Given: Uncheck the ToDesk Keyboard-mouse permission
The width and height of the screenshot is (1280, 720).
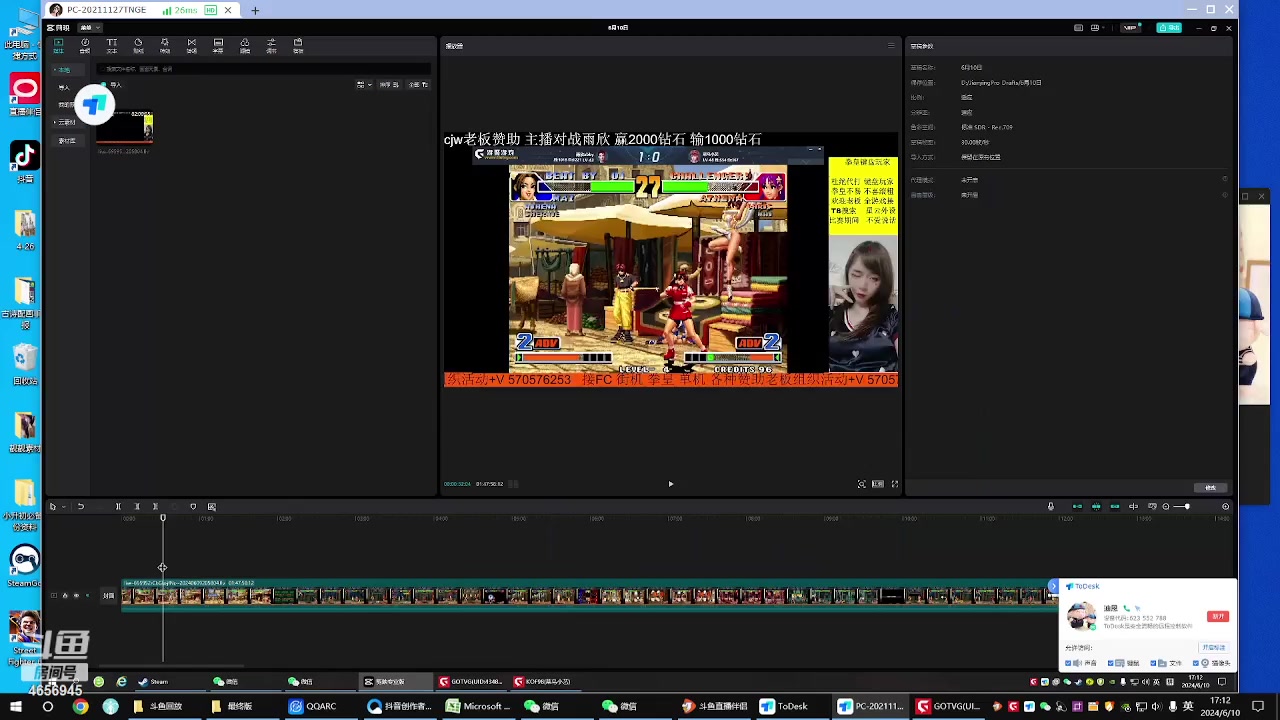Looking at the screenshot, I should 1111,663.
